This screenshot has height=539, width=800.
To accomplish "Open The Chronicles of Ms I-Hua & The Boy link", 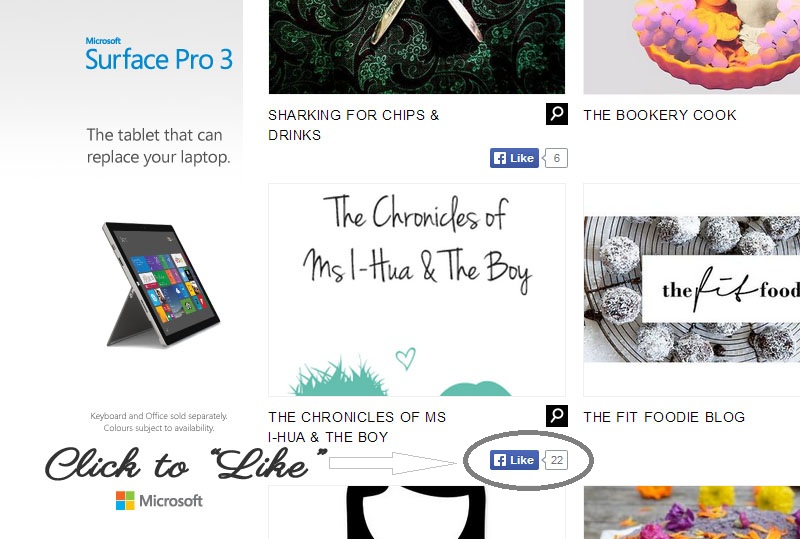I will (x=357, y=427).
